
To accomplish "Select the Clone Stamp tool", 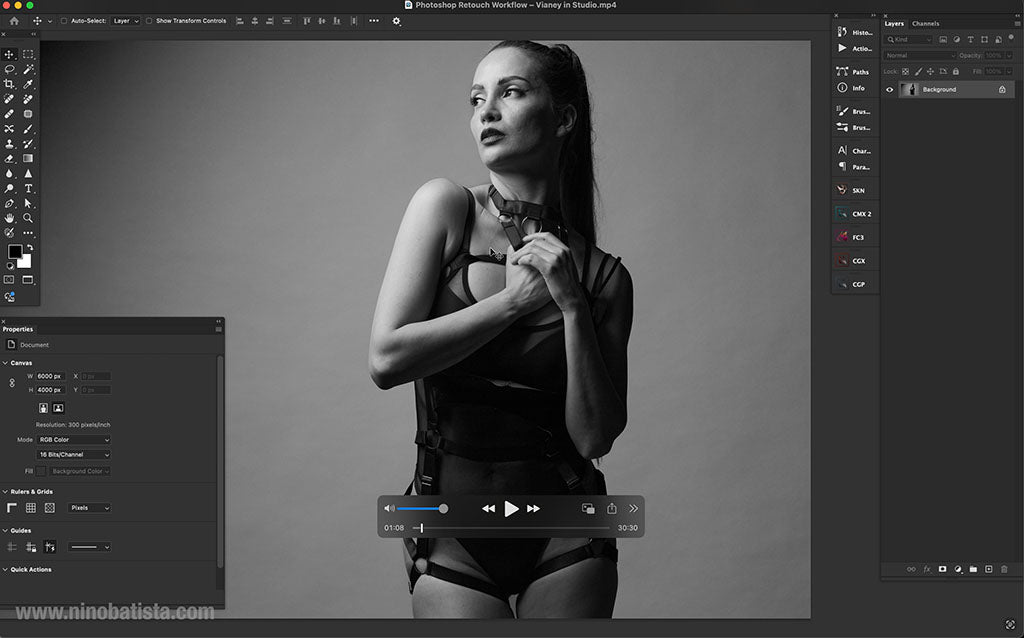I will click(10, 143).
